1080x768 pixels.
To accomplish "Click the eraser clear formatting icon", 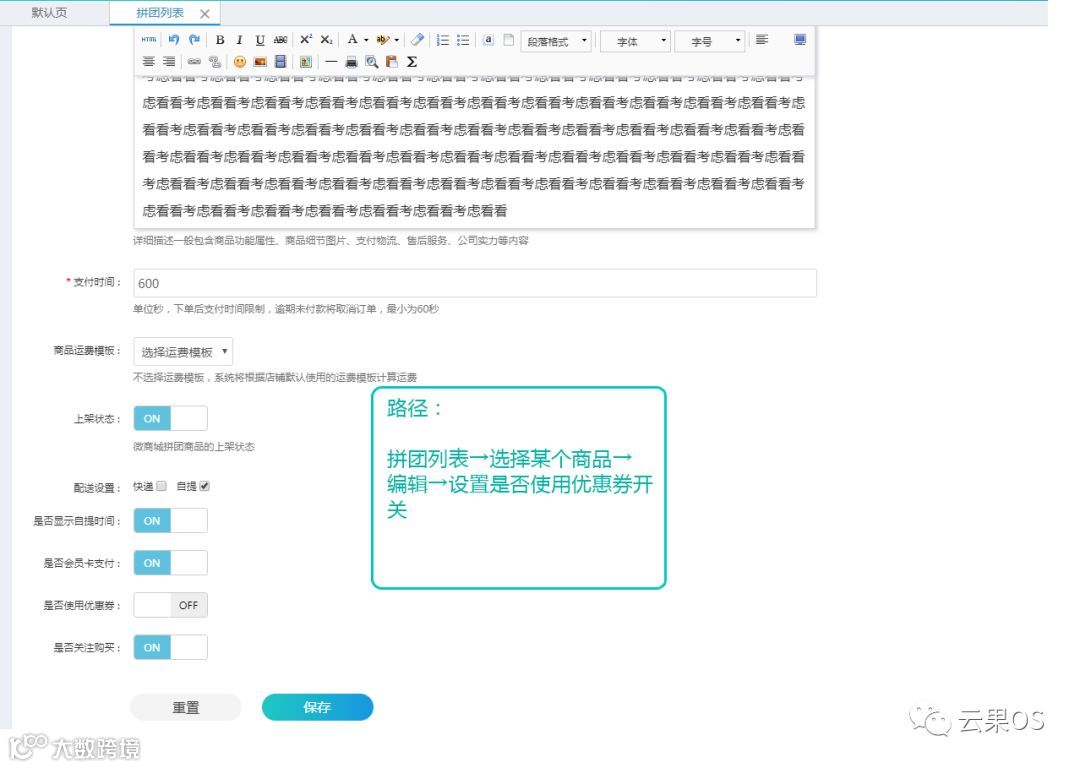I will click(417, 39).
